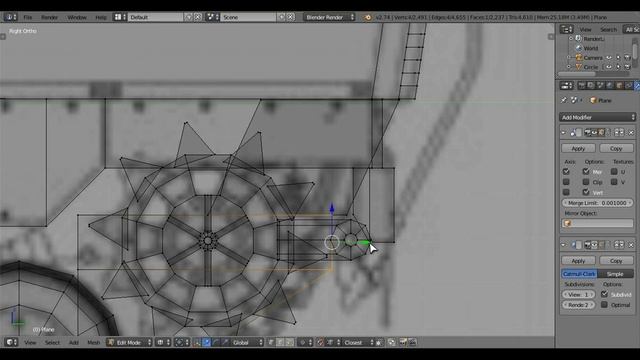This screenshot has width=640, height=360.
Task: Open the Blender Render engine dropdown
Action: [x=329, y=17]
